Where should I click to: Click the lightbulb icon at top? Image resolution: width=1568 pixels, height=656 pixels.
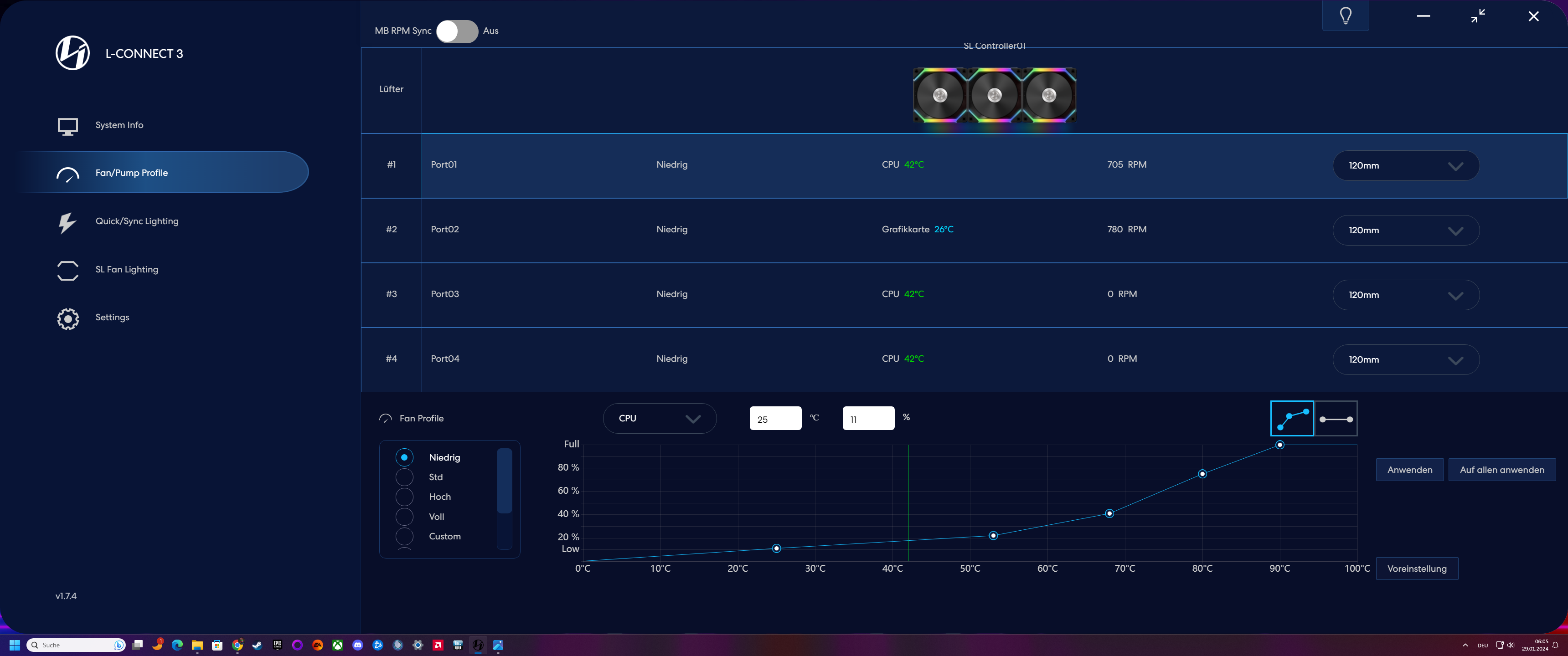click(x=1345, y=16)
